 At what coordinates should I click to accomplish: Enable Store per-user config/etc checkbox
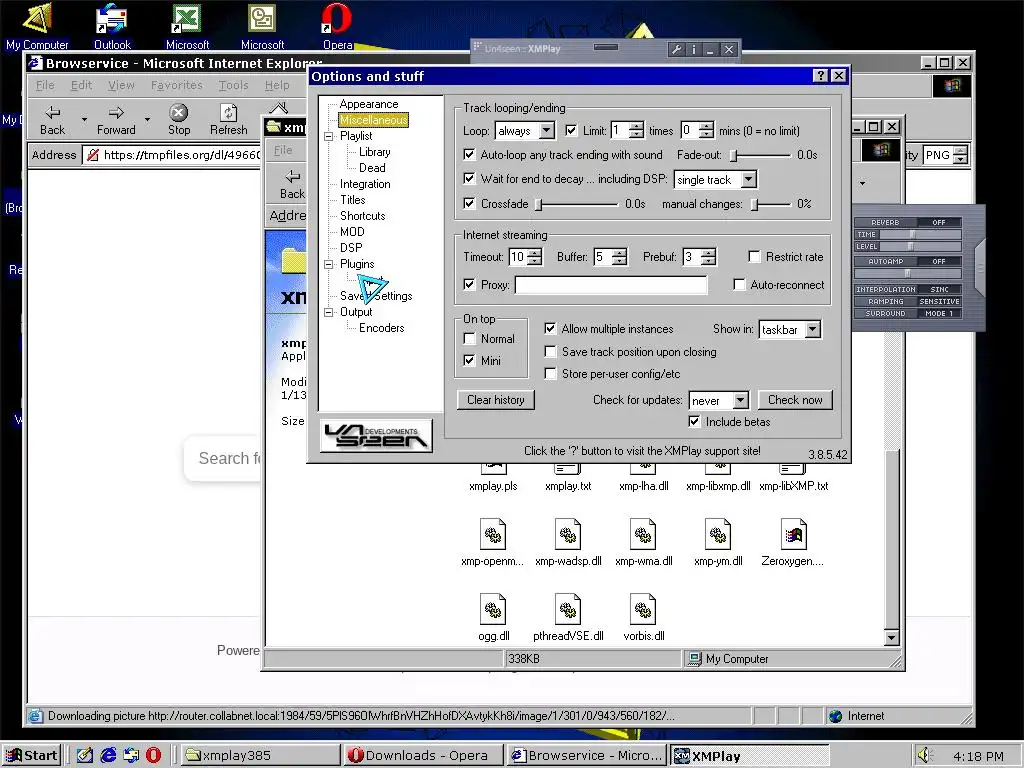(551, 374)
